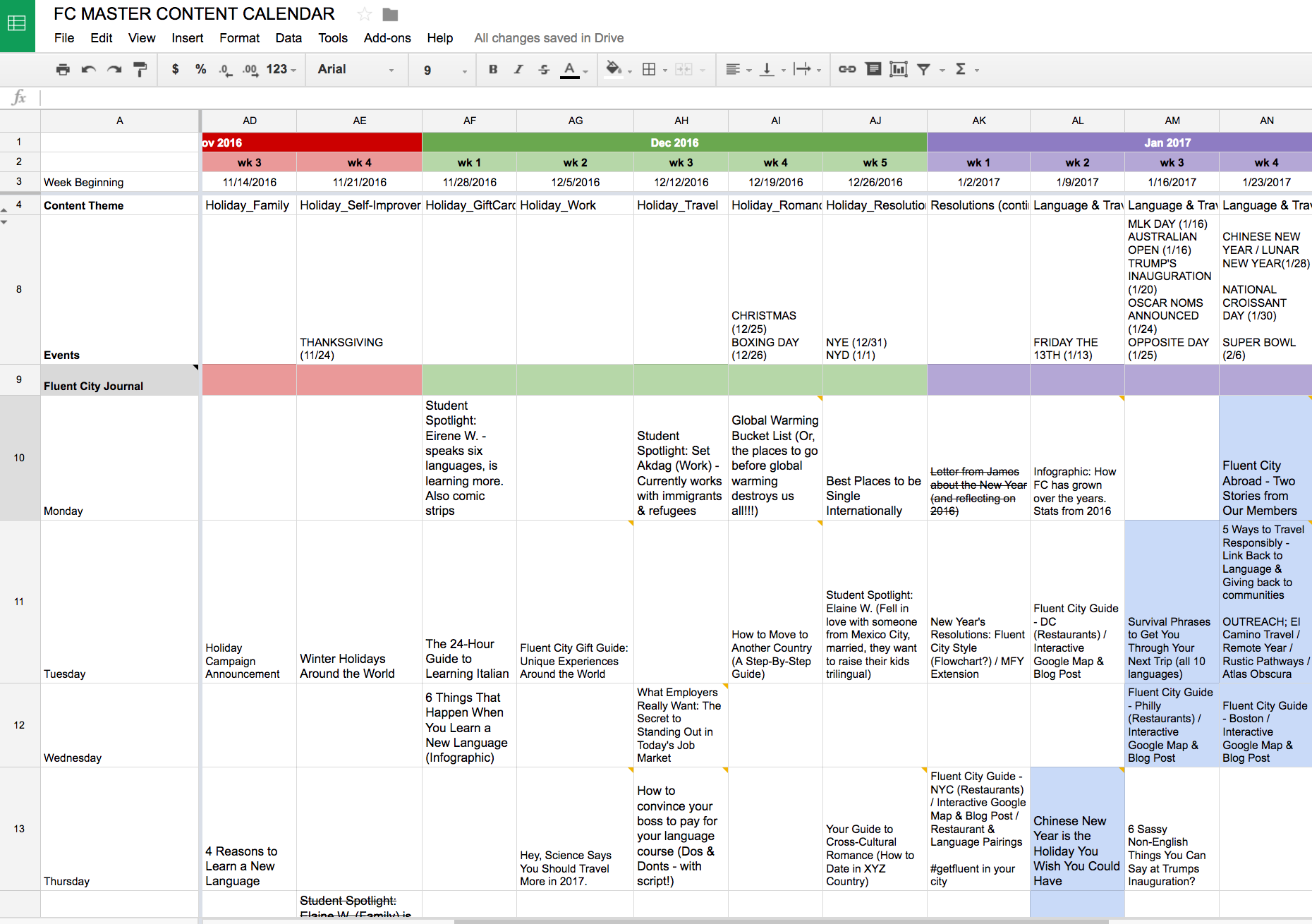This screenshot has height=924, width=1312.
Task: Open the Functions sigma menu
Action: (961, 69)
